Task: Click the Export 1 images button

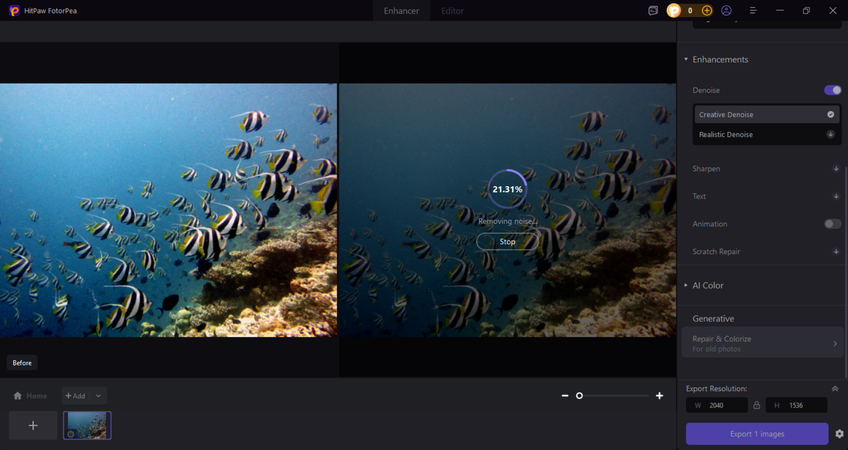Action: click(x=756, y=433)
